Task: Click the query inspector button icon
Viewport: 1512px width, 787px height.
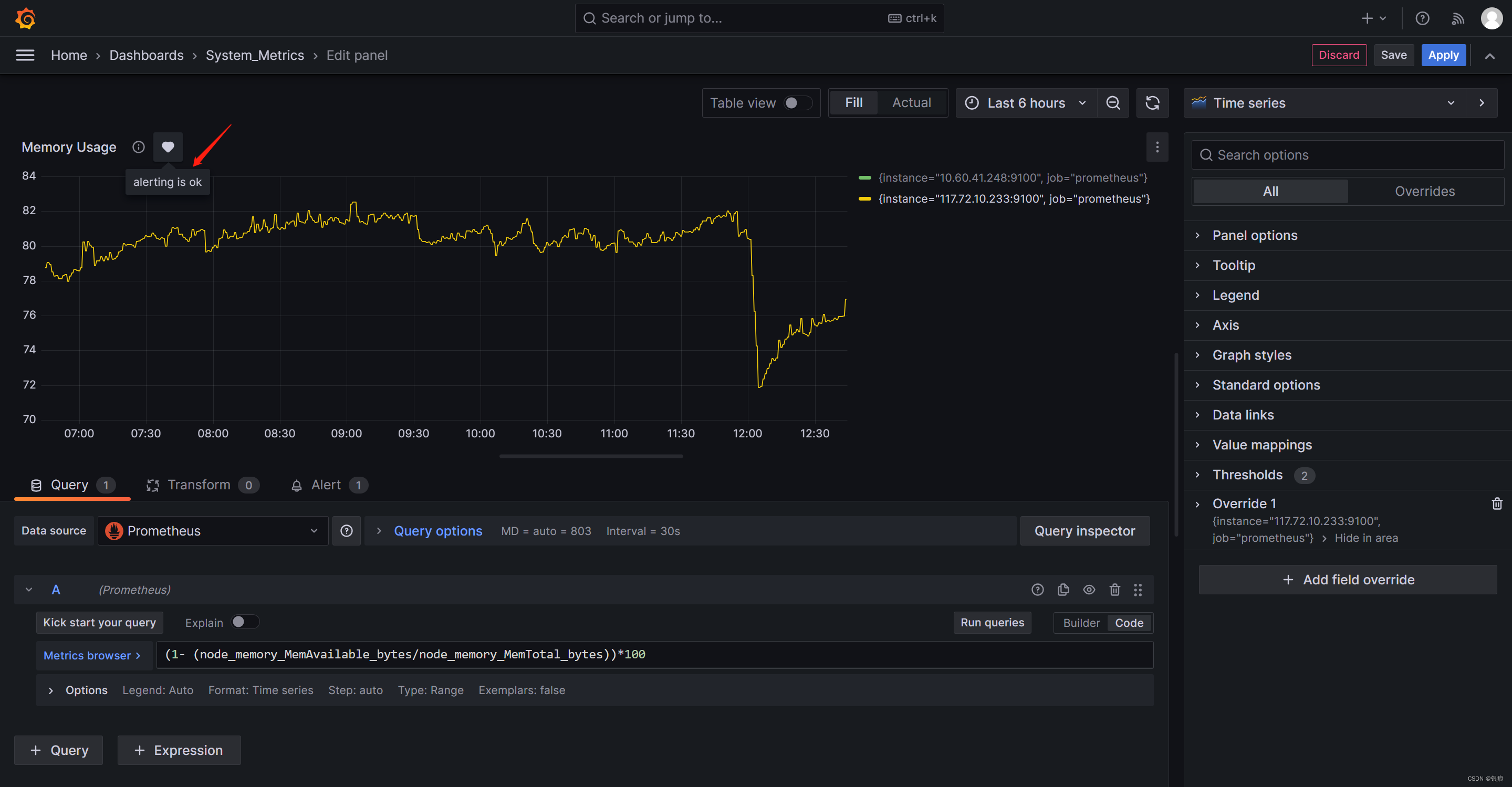Action: click(x=1086, y=531)
